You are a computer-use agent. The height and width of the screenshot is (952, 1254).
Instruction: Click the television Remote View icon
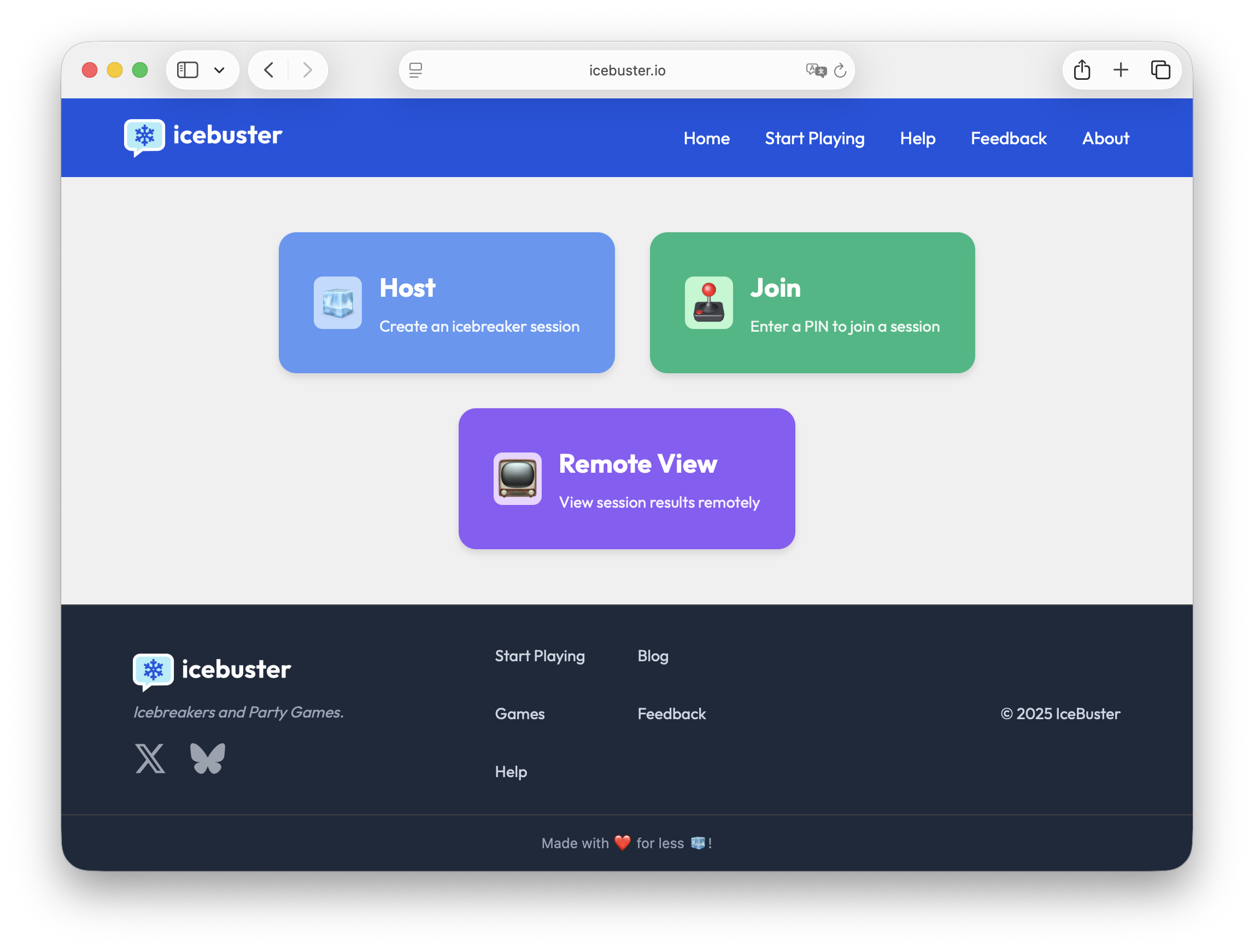(x=517, y=478)
